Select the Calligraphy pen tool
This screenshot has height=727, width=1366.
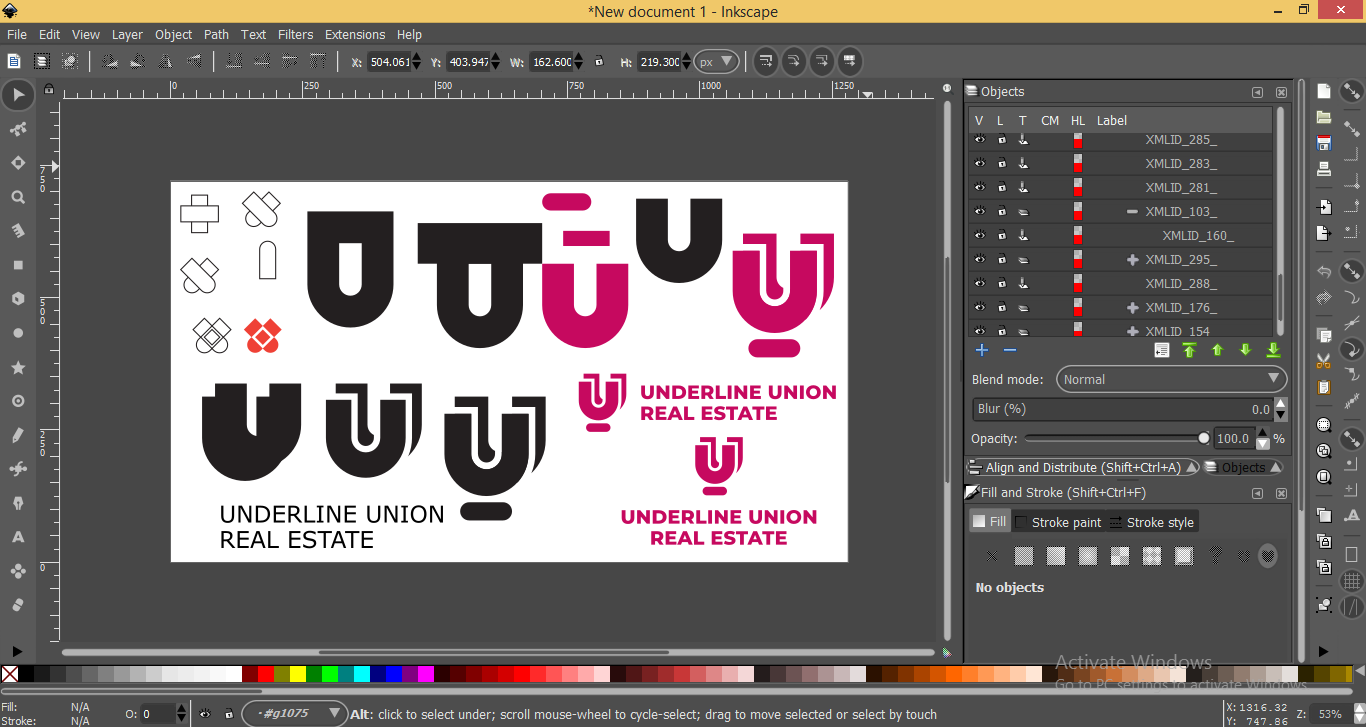[17, 503]
